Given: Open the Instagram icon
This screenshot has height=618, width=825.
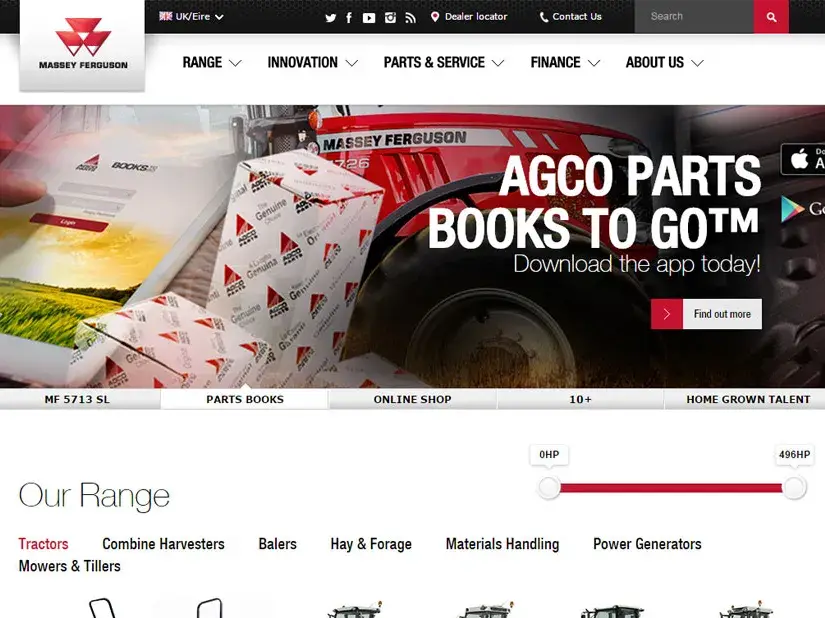Looking at the screenshot, I should 390,18.
